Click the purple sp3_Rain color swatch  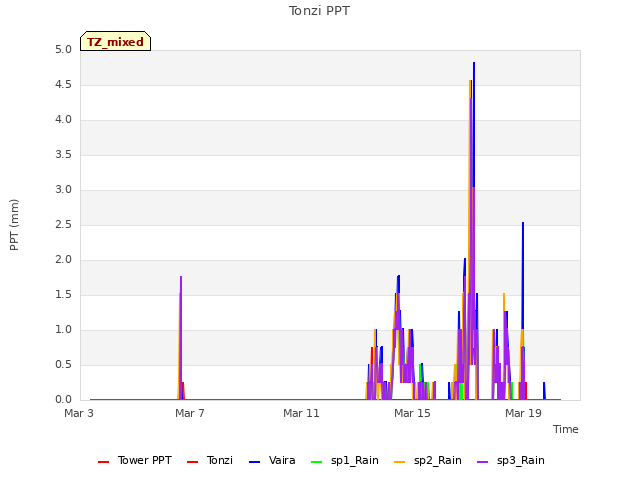[x=482, y=462]
